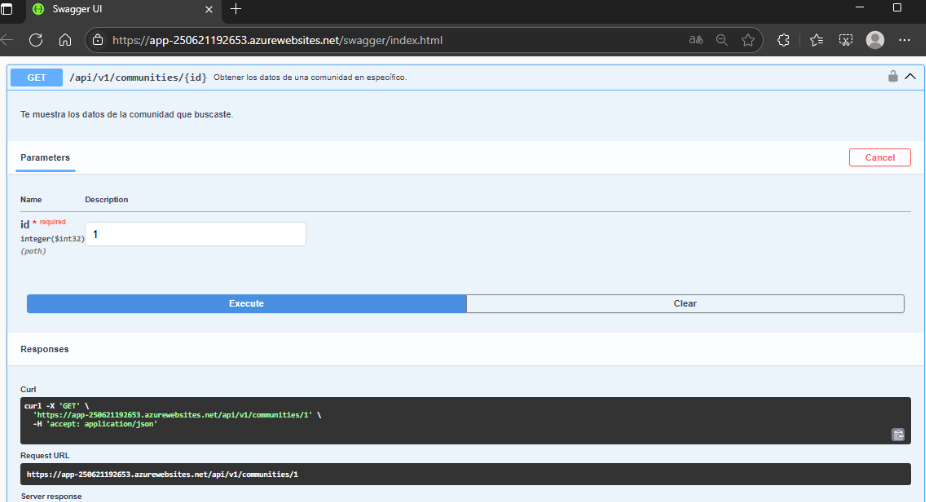Click the Responses section header
Viewport: 926px width, 502px height.
44,349
